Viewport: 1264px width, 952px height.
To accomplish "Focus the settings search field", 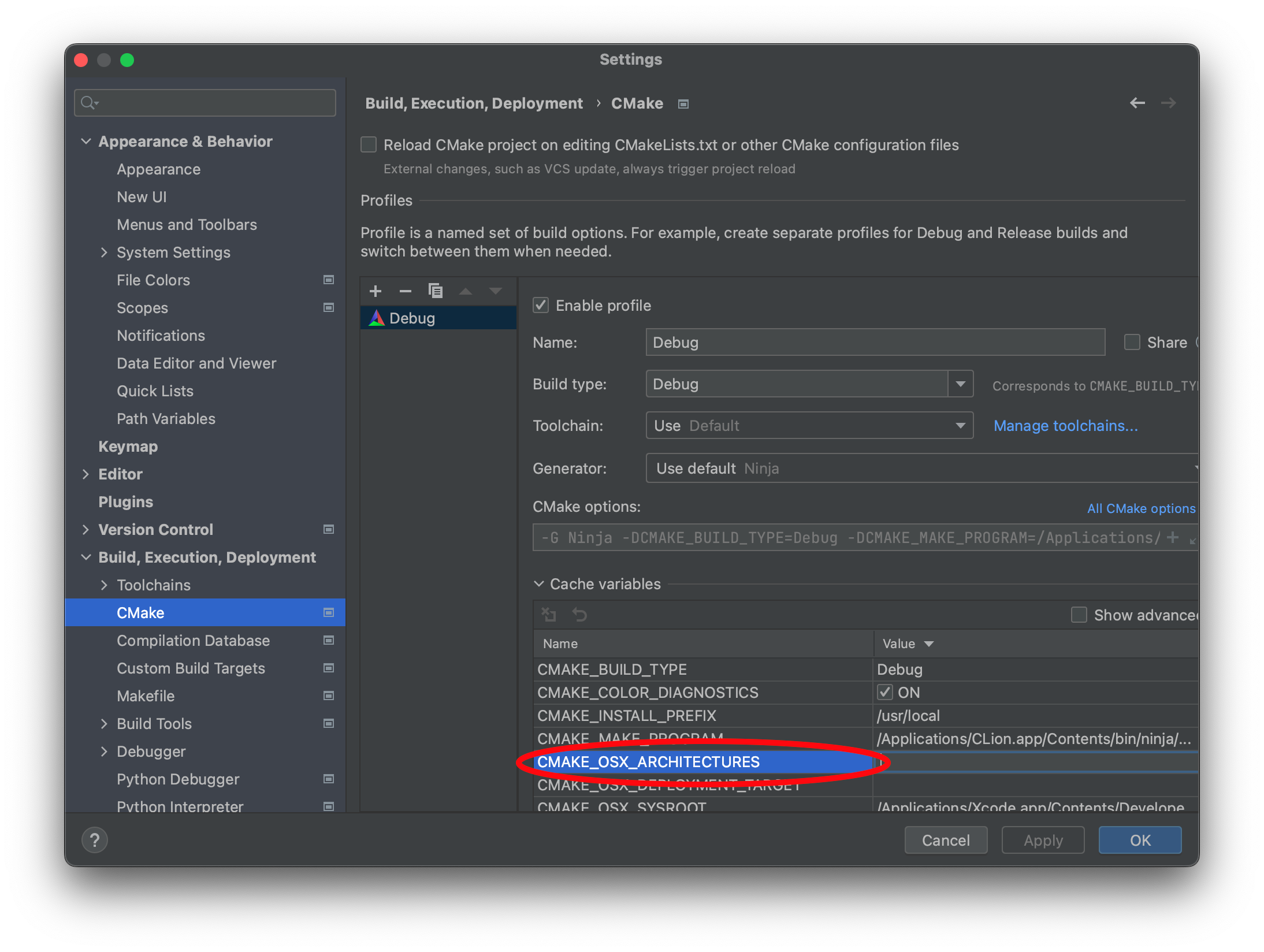I will coord(205,103).
